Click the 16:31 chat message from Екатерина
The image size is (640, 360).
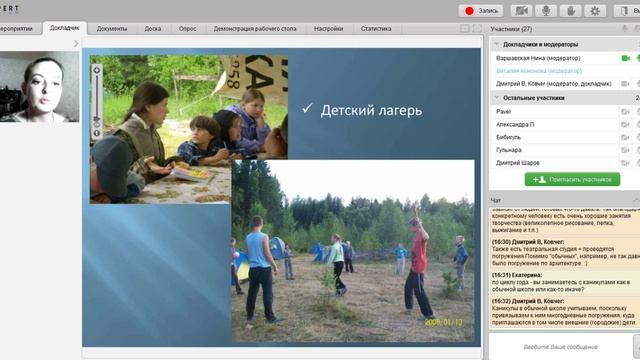(564, 282)
